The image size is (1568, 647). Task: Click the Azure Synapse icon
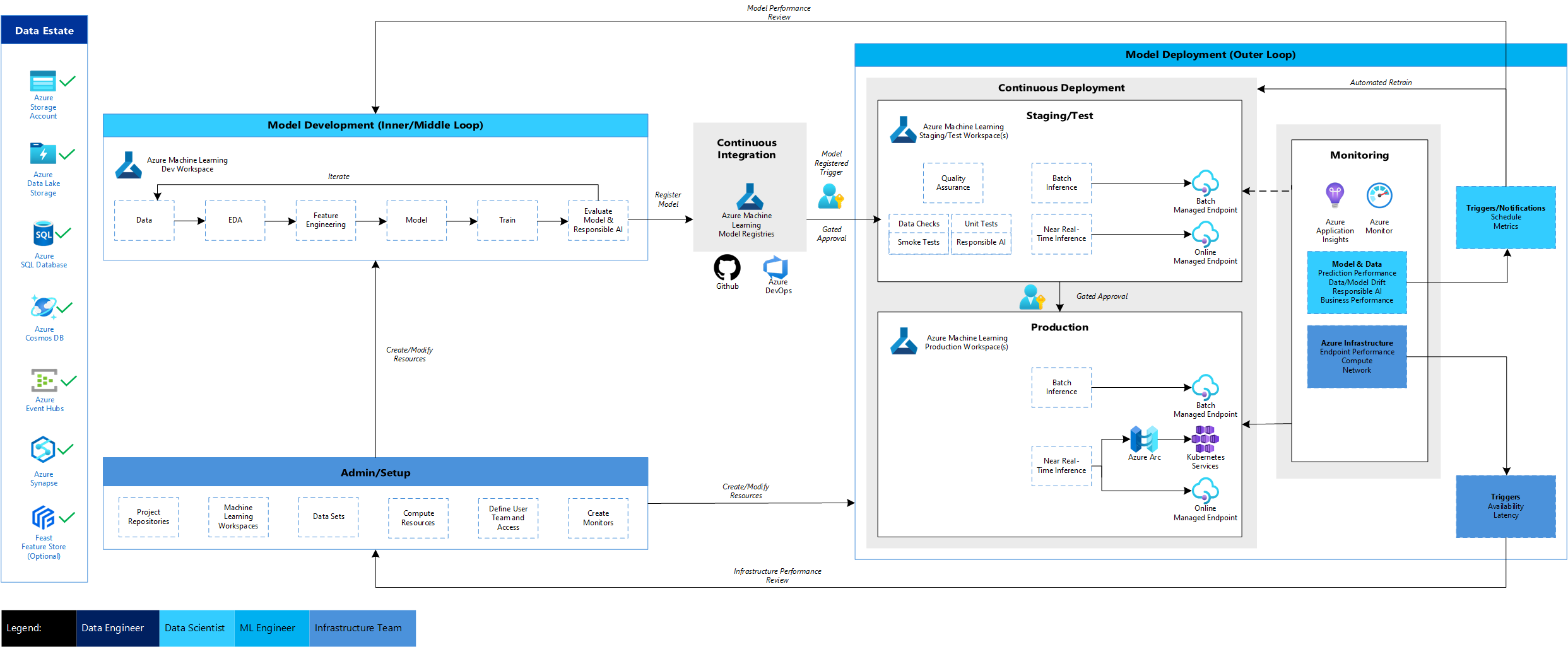pos(43,450)
